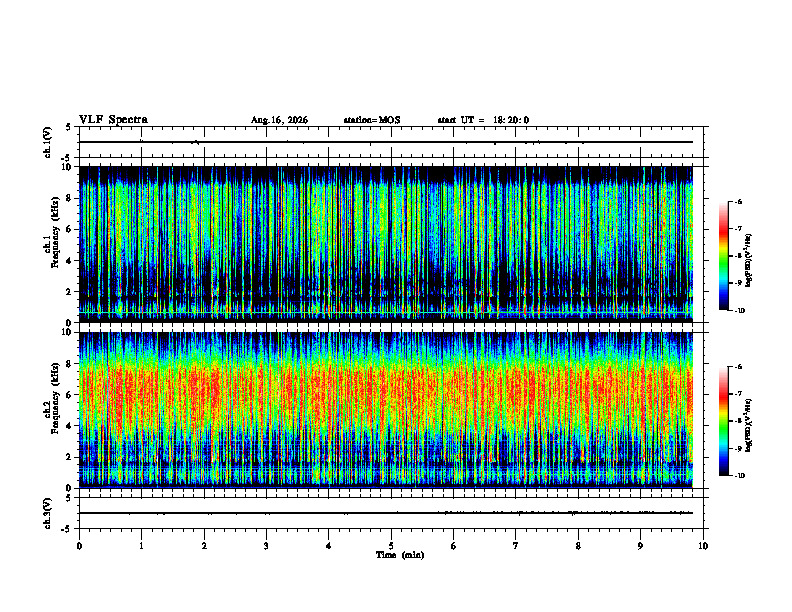
Task: Click the 'start UT = 18:20:0' text
Action: coord(483,120)
